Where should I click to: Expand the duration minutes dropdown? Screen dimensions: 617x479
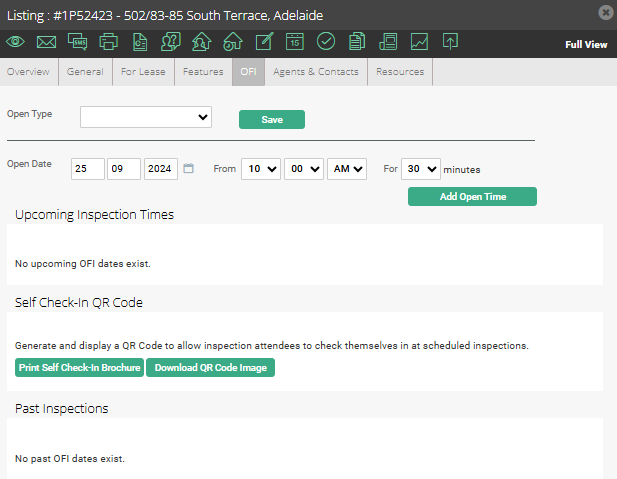click(x=420, y=169)
